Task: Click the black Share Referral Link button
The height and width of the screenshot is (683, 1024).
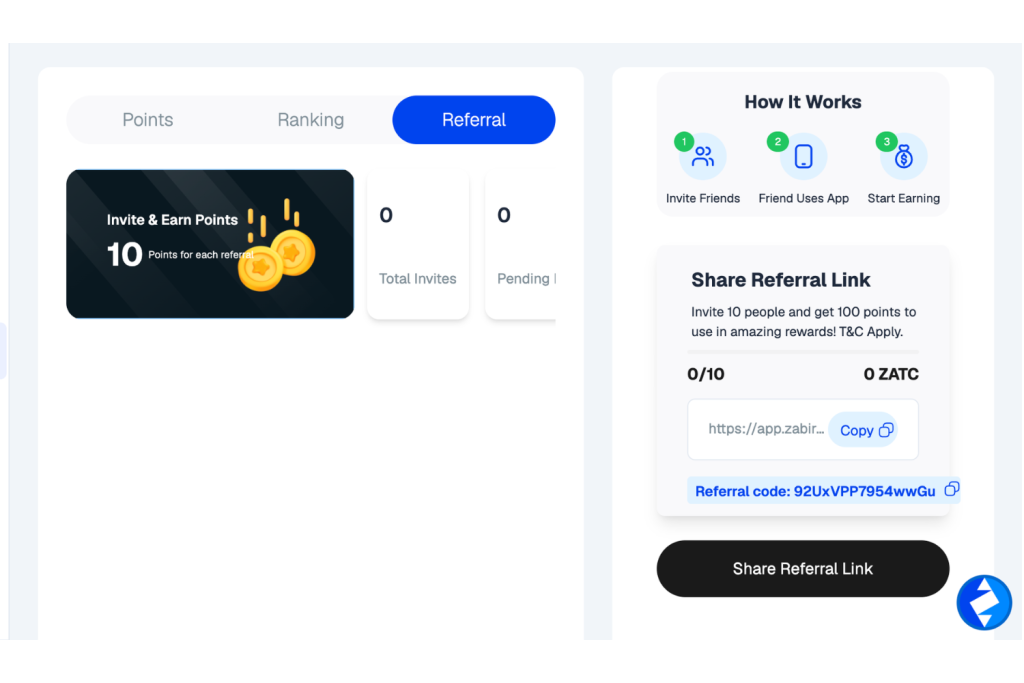Action: coord(803,569)
